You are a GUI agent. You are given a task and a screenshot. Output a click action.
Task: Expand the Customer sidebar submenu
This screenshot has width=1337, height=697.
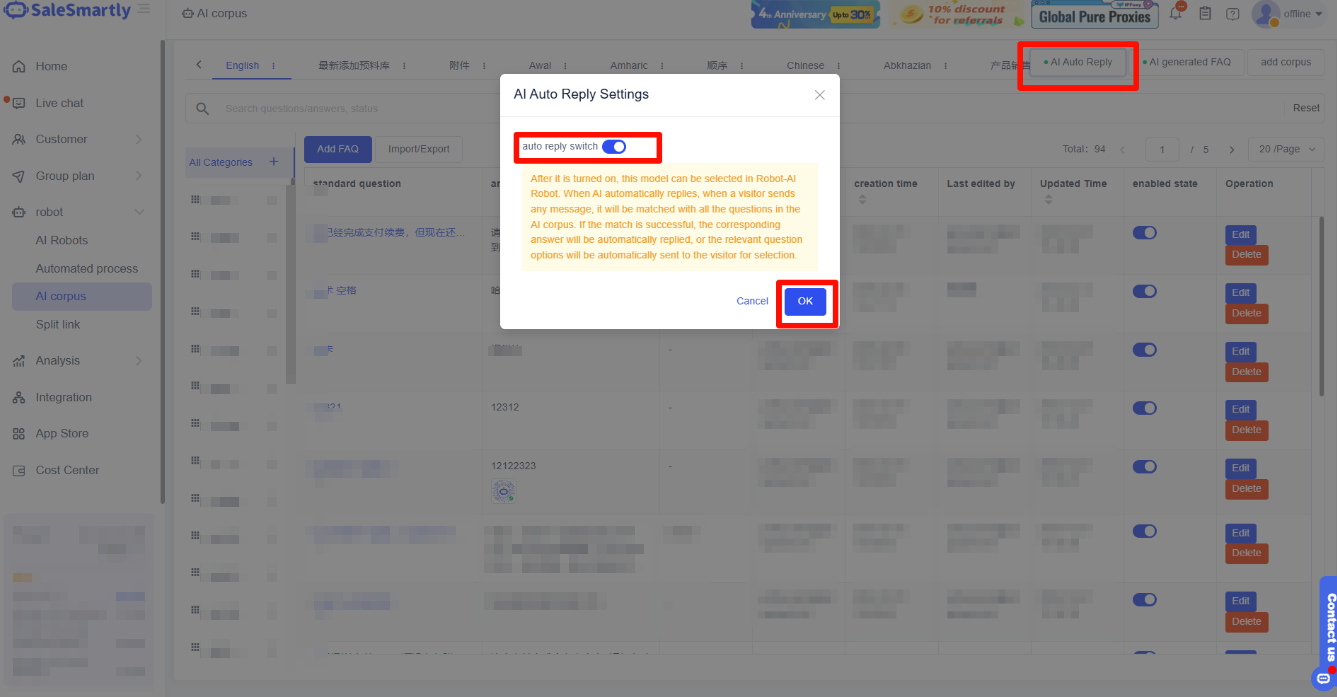point(138,140)
